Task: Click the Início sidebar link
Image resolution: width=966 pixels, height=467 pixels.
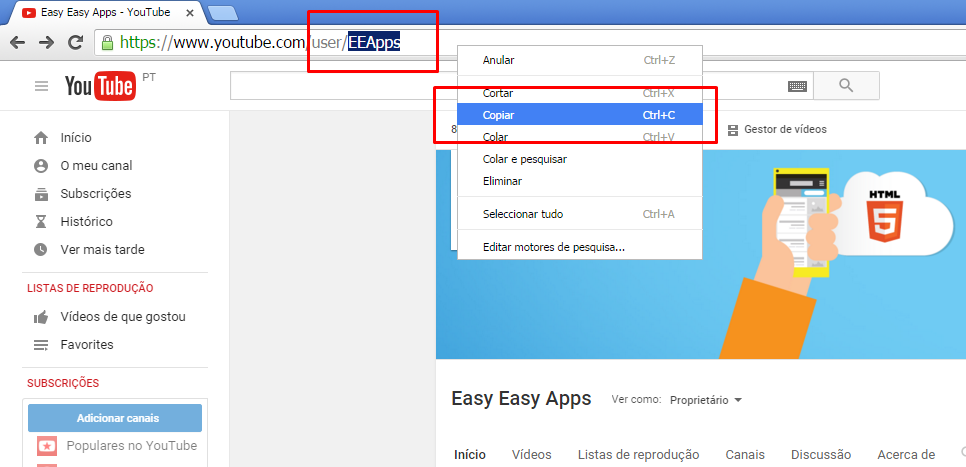Action: click(x=76, y=138)
